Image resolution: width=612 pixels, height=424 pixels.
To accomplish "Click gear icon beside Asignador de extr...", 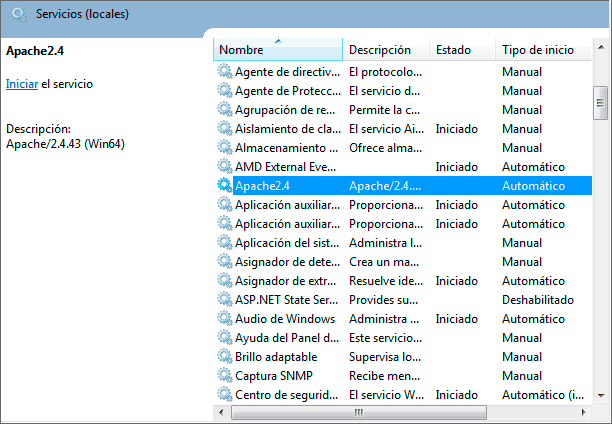I will (225, 281).
